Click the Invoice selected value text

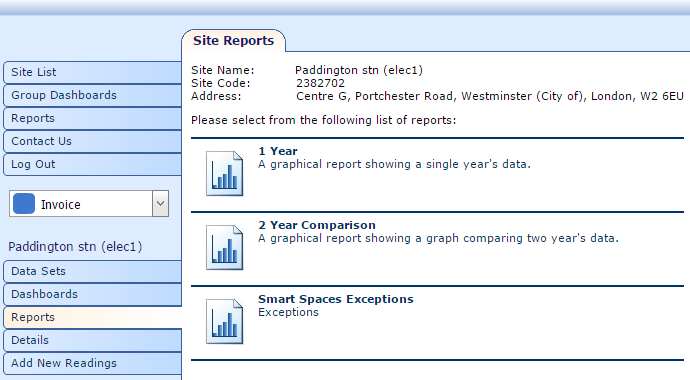(61, 205)
